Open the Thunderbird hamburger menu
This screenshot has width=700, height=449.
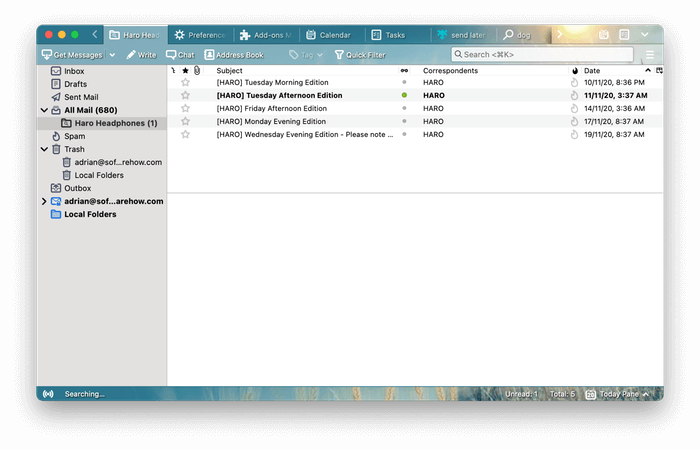(650, 55)
